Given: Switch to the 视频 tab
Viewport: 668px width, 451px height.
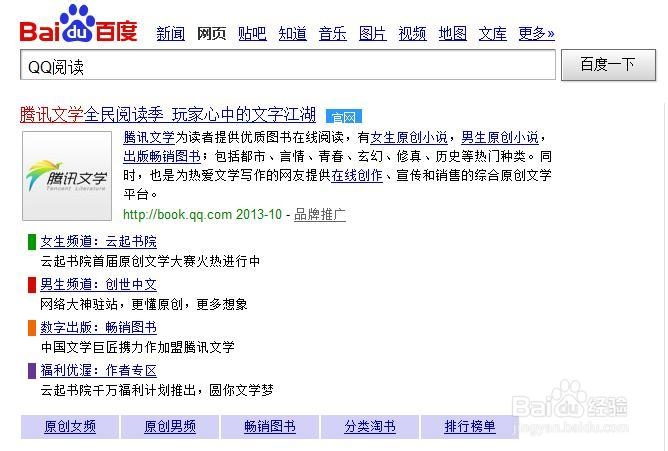Looking at the screenshot, I should point(412,33).
